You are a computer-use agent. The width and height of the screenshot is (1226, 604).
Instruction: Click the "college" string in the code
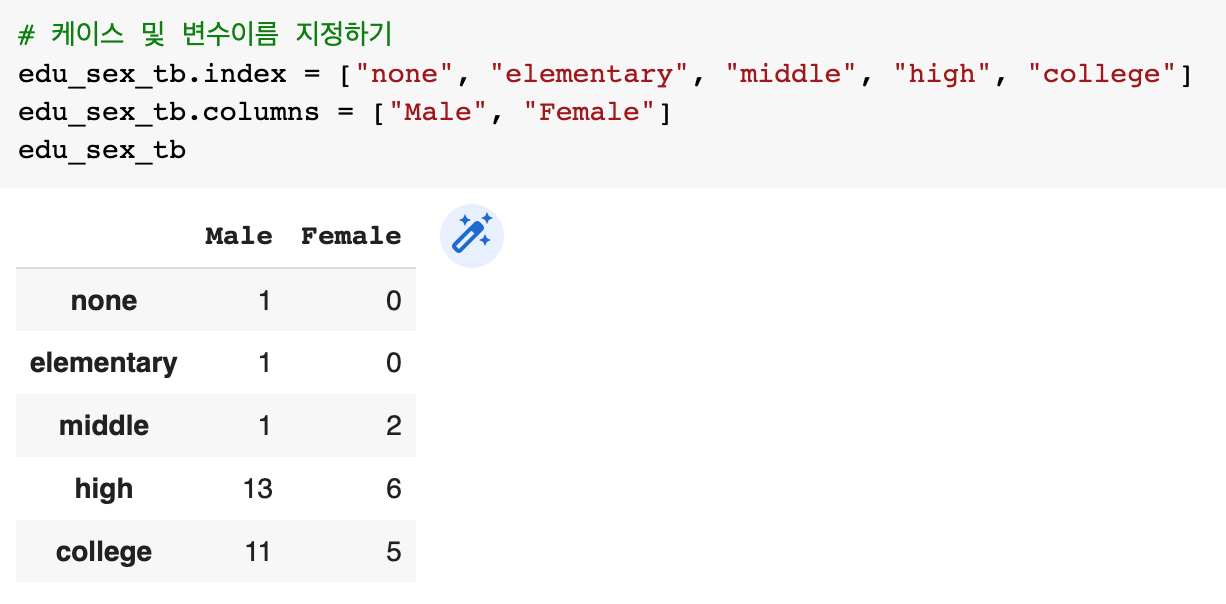pos(1109,74)
